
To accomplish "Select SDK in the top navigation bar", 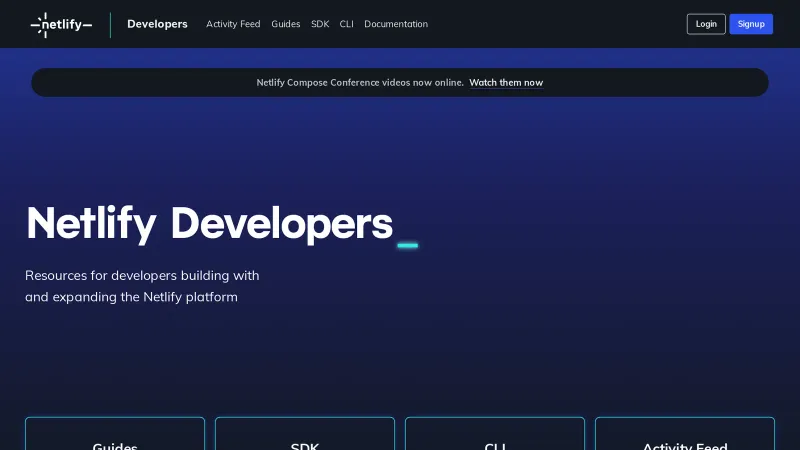I will (320, 24).
